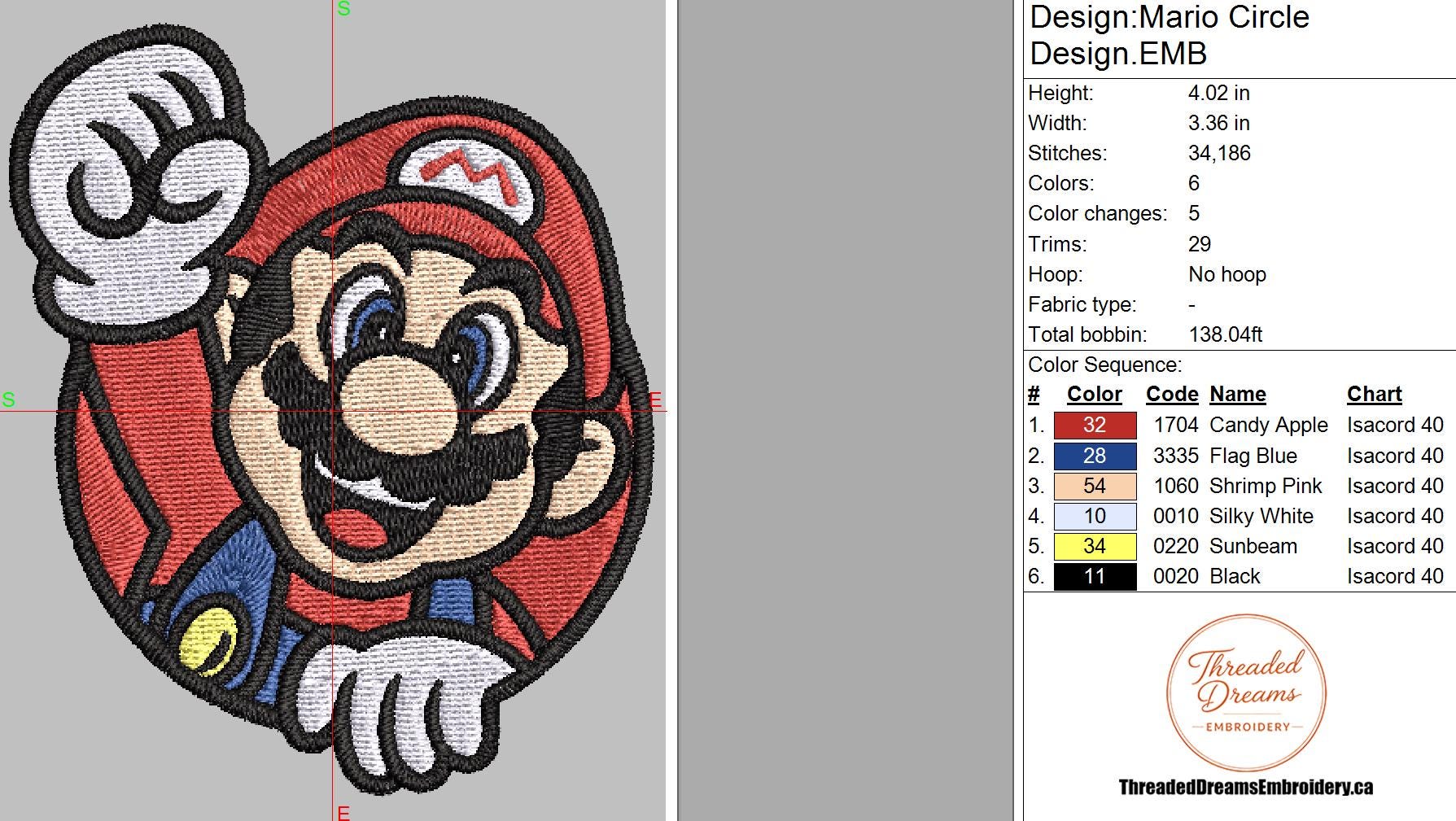Click the trims value '29'
Image resolution: width=1456 pixels, height=821 pixels.
tap(1200, 244)
